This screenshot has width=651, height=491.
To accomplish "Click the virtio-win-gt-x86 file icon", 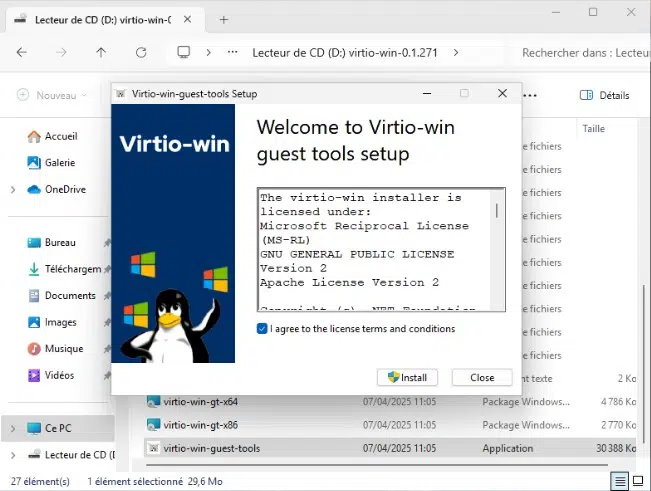I will pyautogui.click(x=153, y=425).
